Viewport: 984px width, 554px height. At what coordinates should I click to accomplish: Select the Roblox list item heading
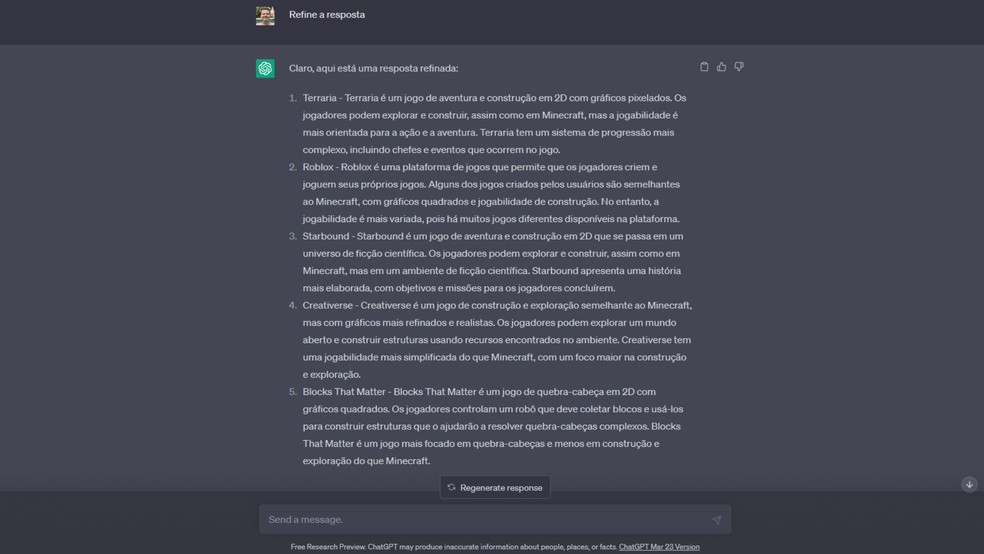(318, 167)
